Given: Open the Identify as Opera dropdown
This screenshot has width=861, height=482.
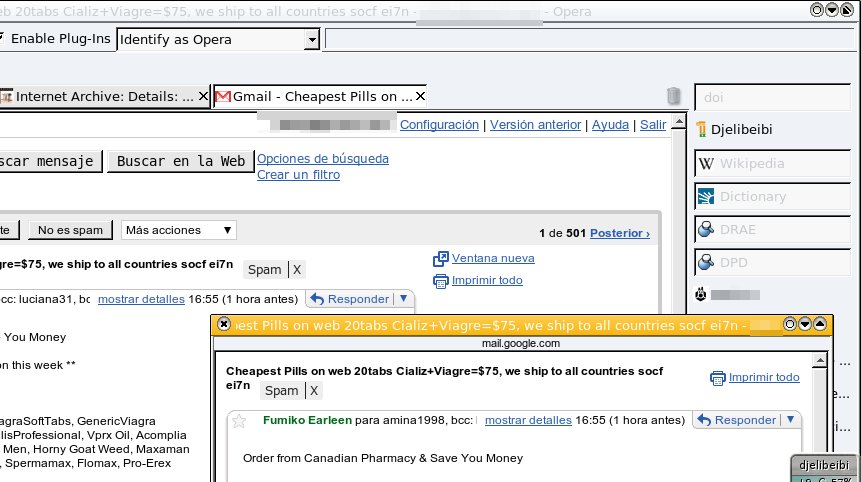Looking at the screenshot, I should [312, 40].
